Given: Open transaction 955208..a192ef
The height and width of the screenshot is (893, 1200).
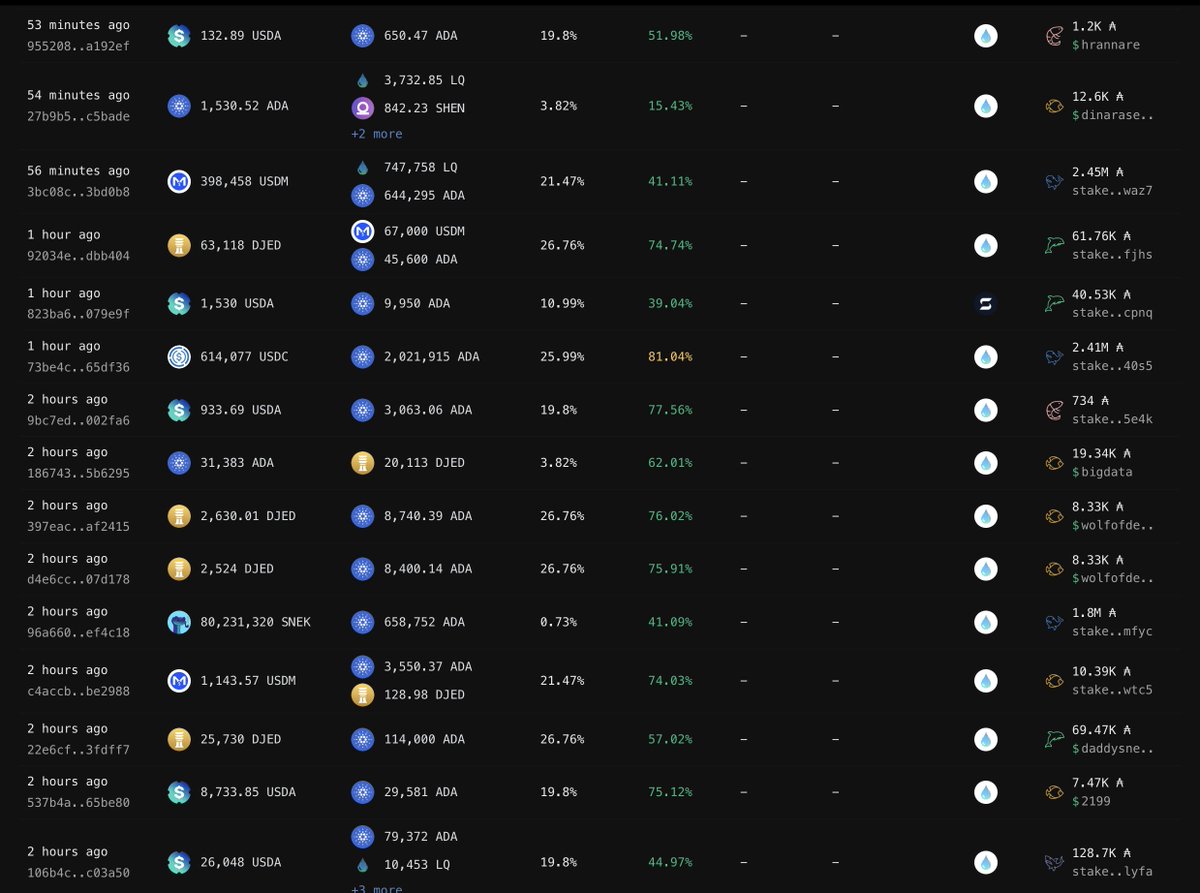Looking at the screenshot, I should 78,46.
